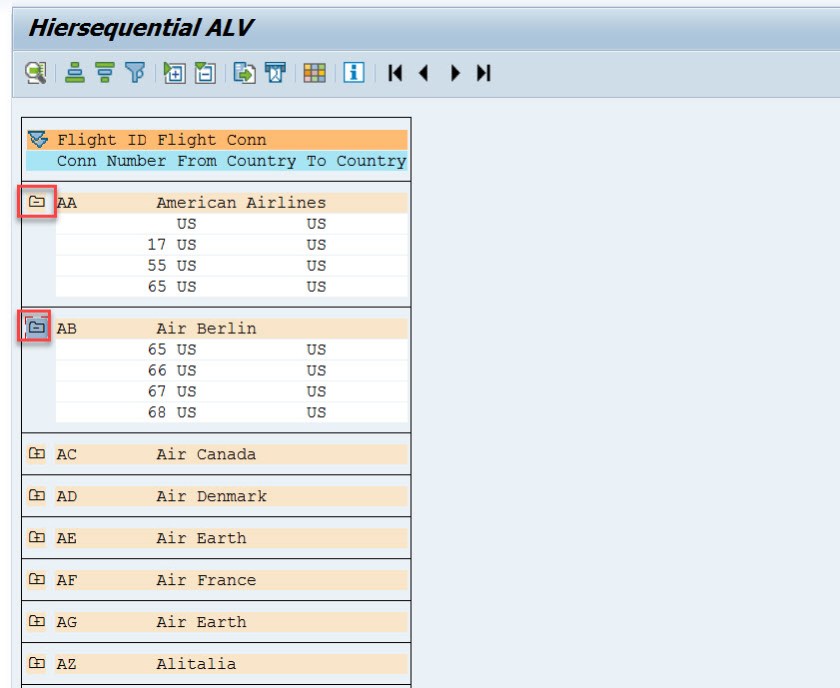This screenshot has height=688, width=840.
Task: Click 'Air France' row text
Action: (206, 580)
